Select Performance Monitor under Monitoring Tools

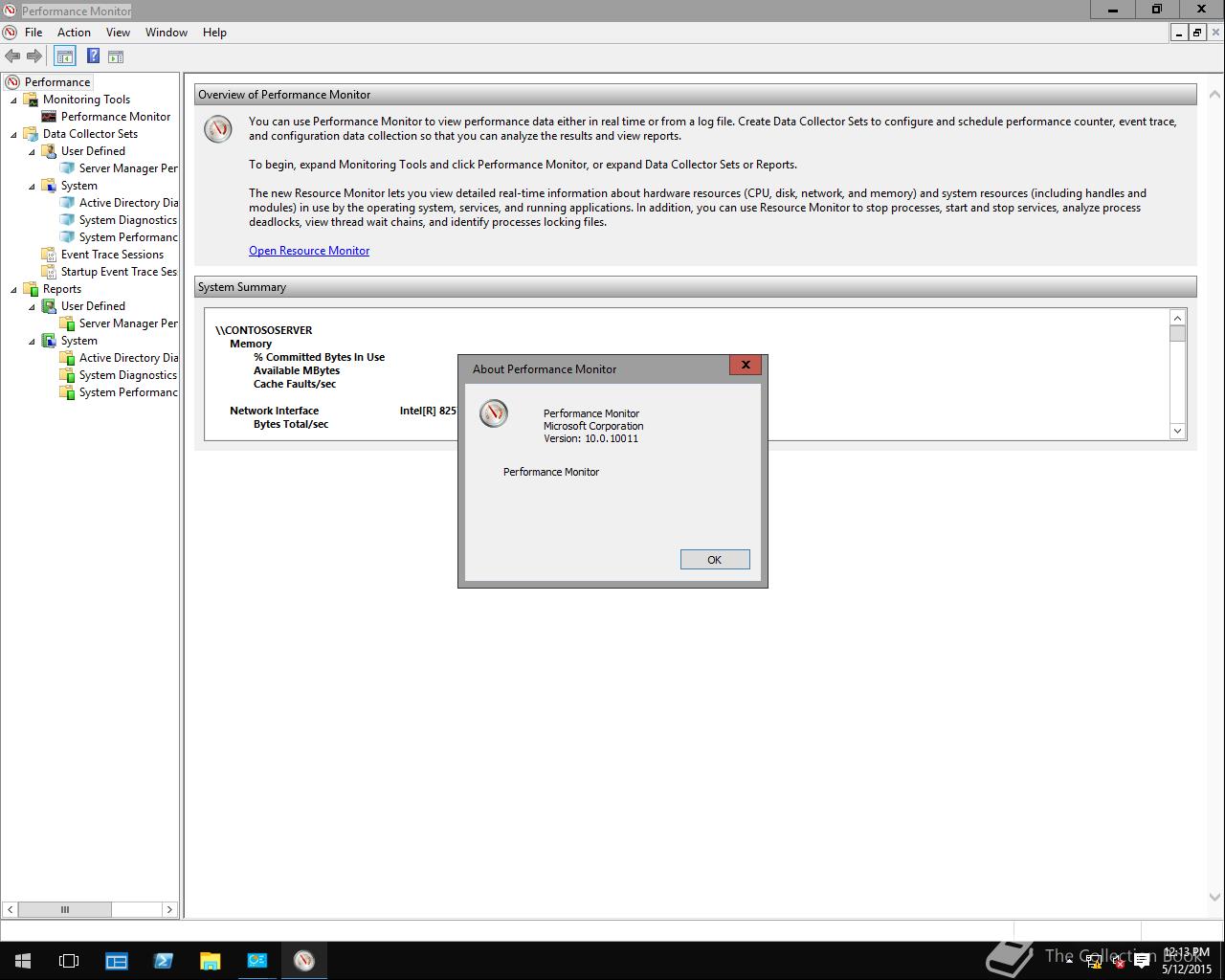pyautogui.click(x=116, y=117)
